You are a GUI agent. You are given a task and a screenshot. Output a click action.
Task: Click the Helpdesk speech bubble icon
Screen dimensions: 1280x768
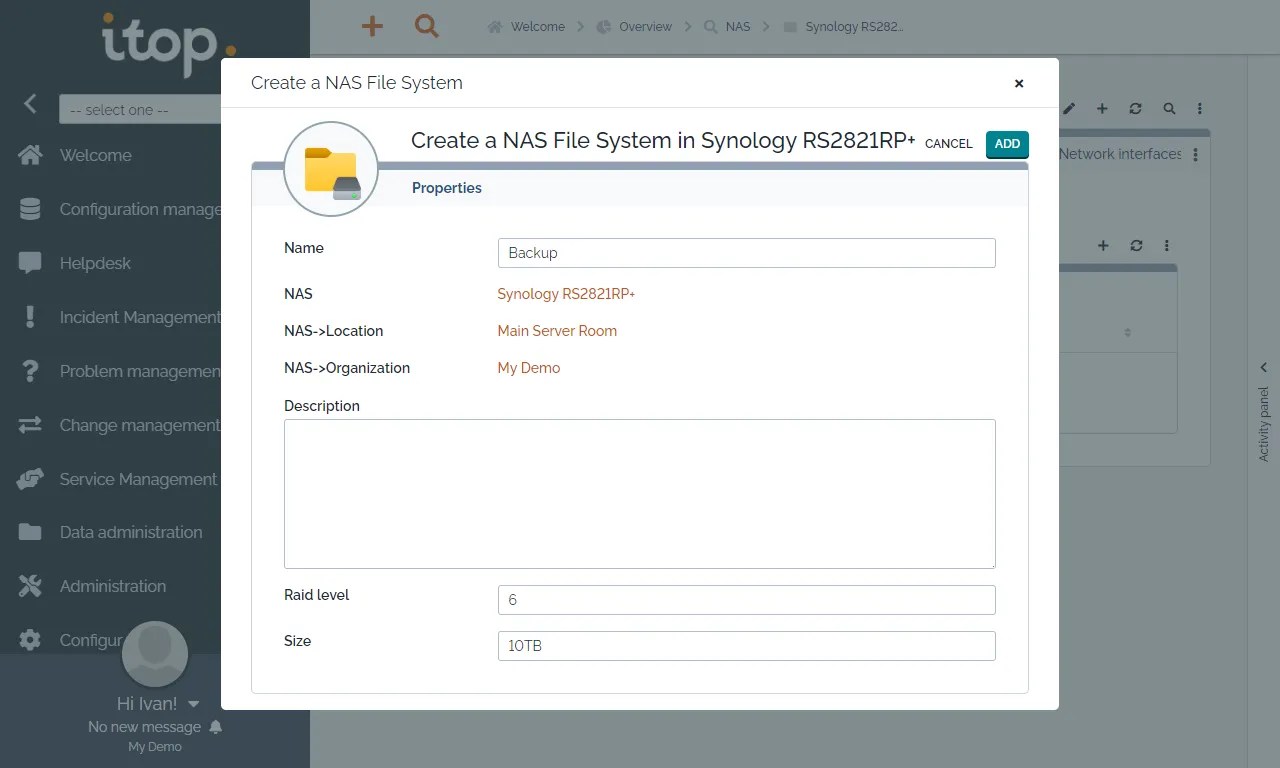tap(30, 263)
